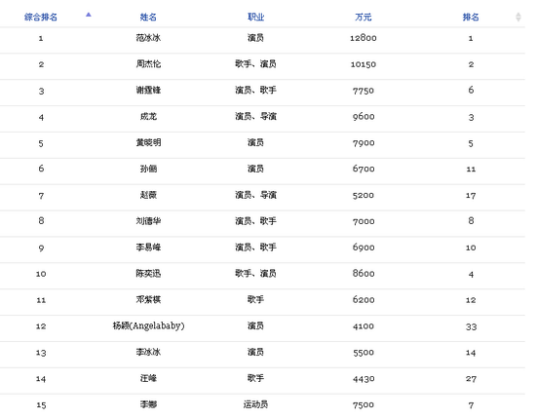Click the income value 5200

pos(363,195)
